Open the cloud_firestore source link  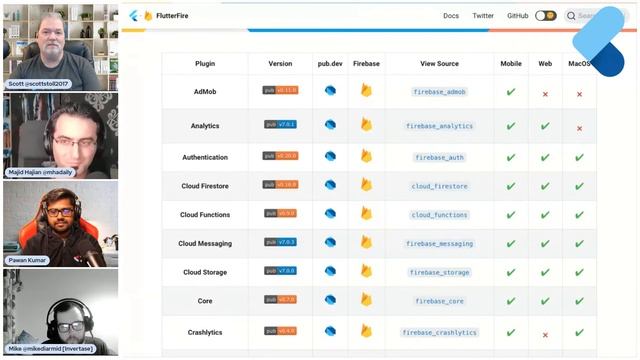point(439,186)
